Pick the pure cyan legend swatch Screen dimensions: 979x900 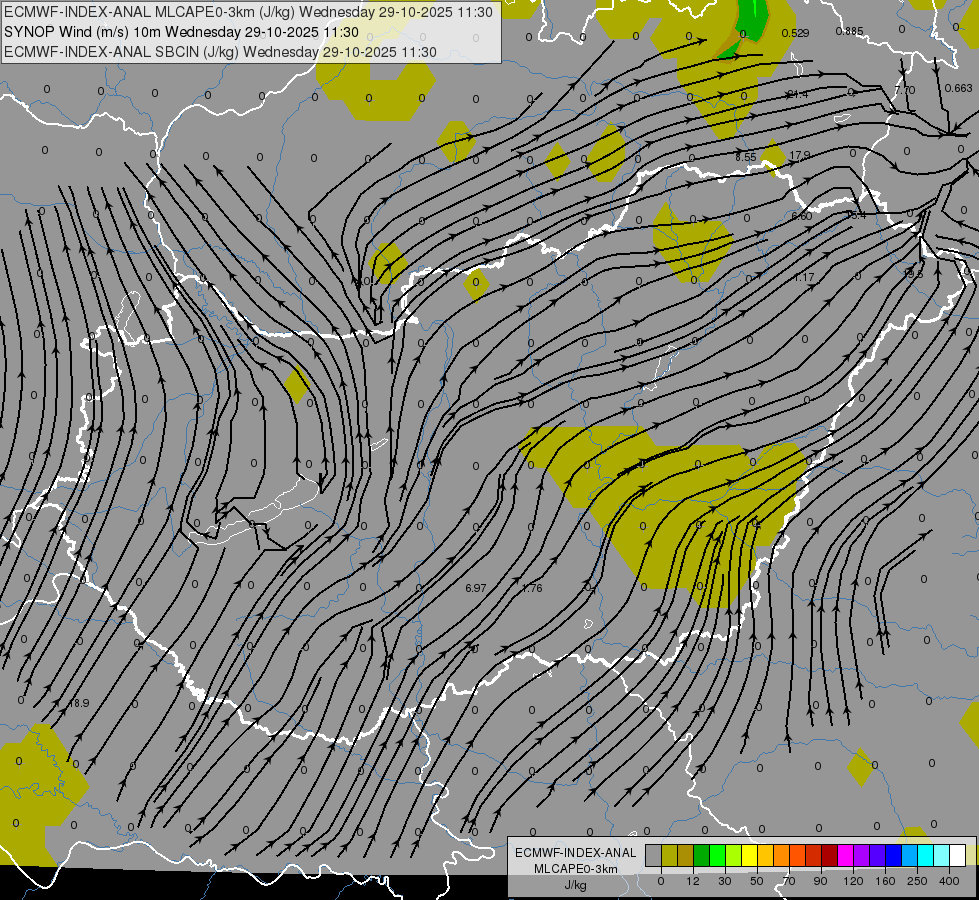pos(927,855)
